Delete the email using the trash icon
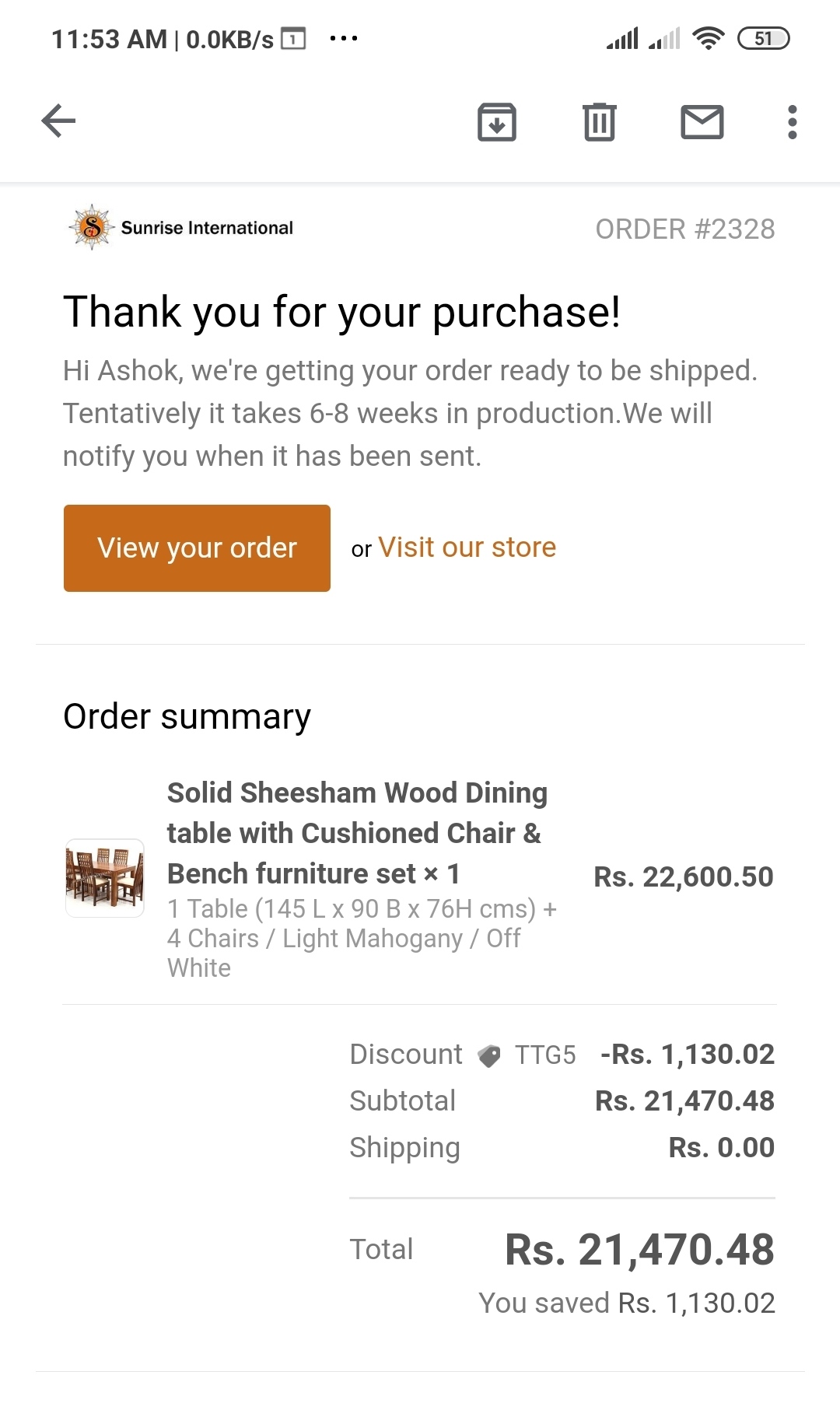The height and width of the screenshot is (1417, 840). click(600, 122)
